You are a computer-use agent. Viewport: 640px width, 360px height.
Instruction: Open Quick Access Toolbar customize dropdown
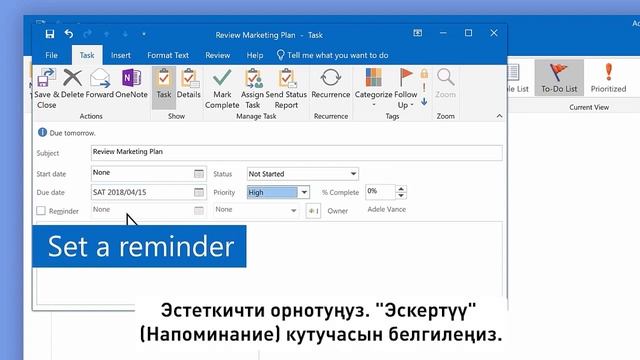144,34
